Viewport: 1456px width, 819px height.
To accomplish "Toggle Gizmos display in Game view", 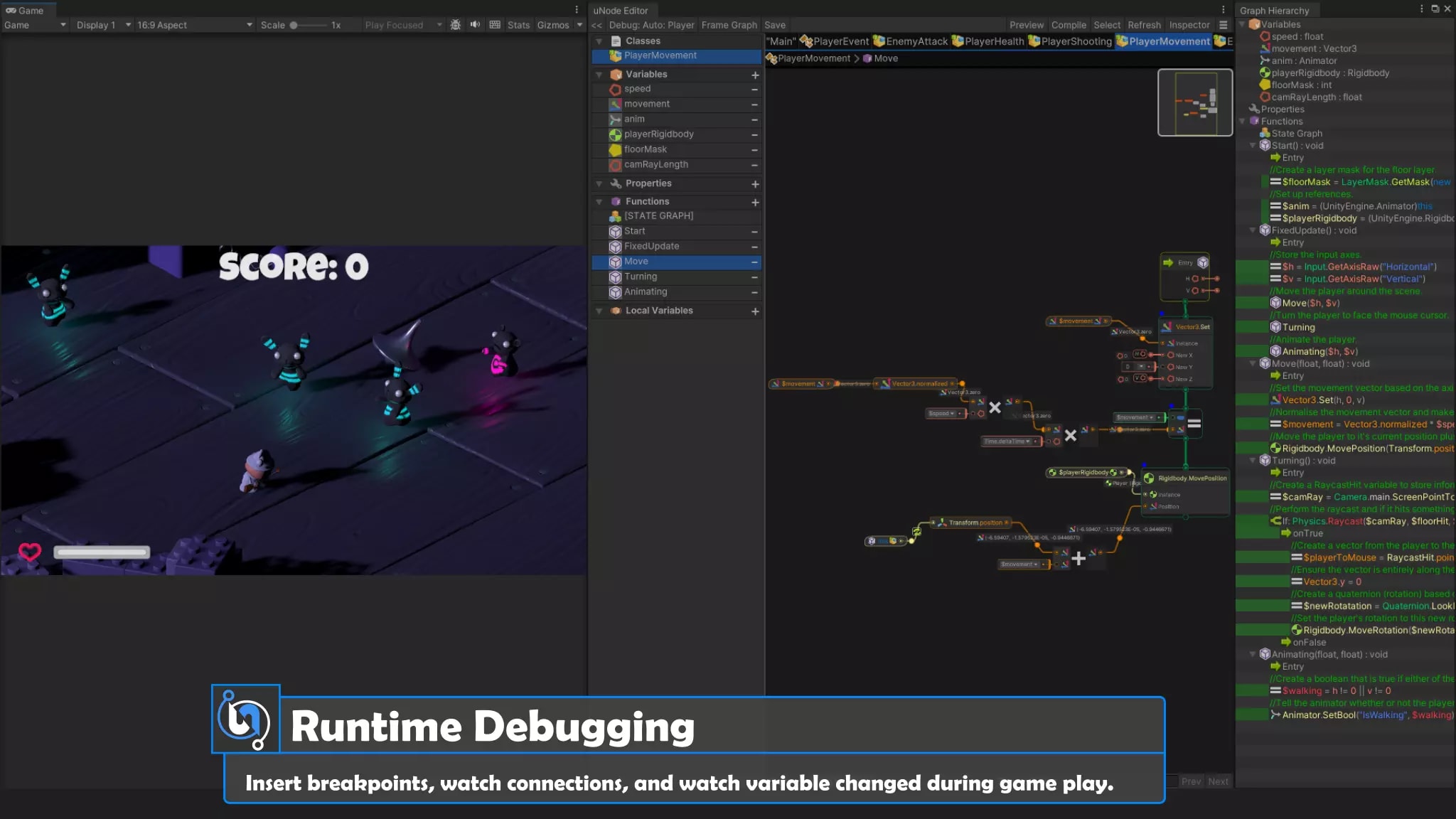I will tap(553, 25).
